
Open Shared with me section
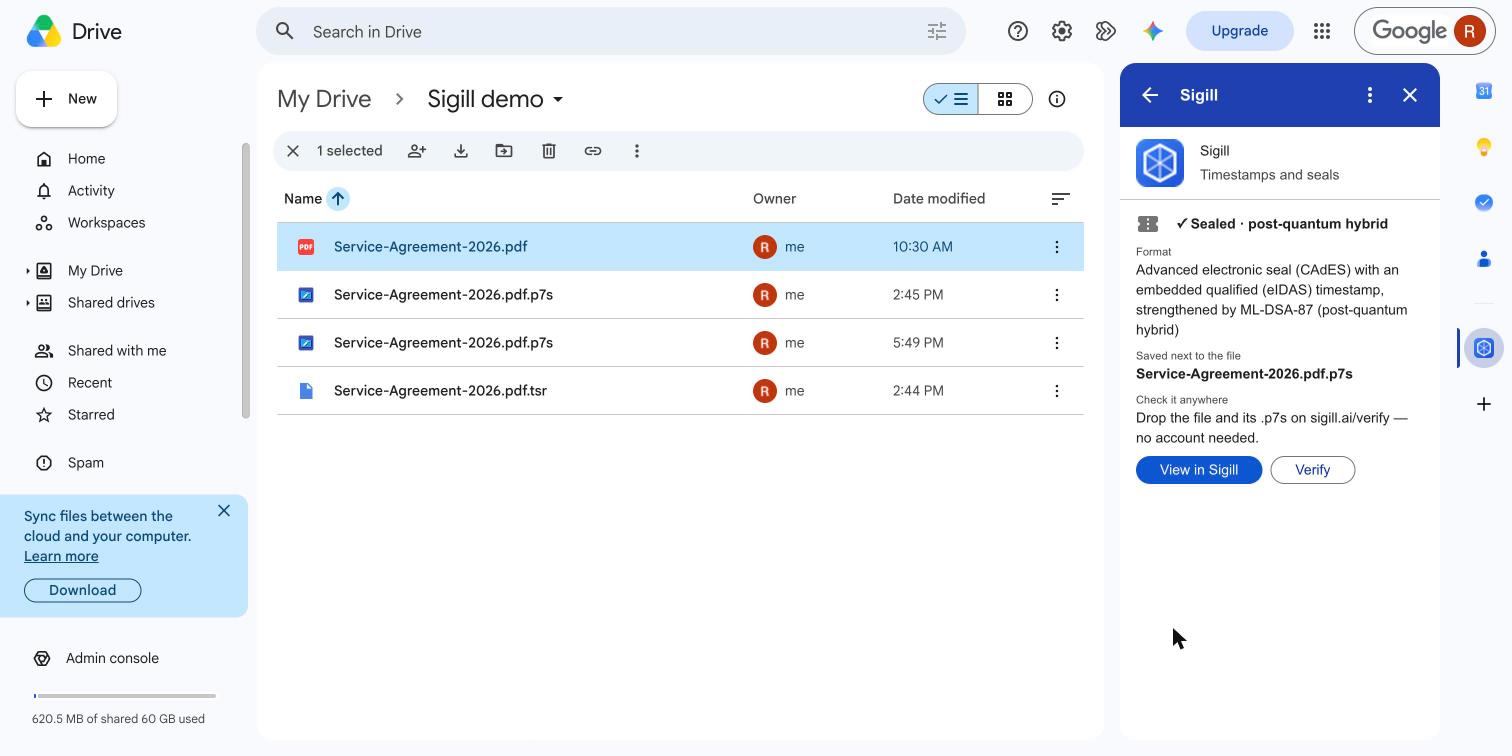tap(117, 351)
